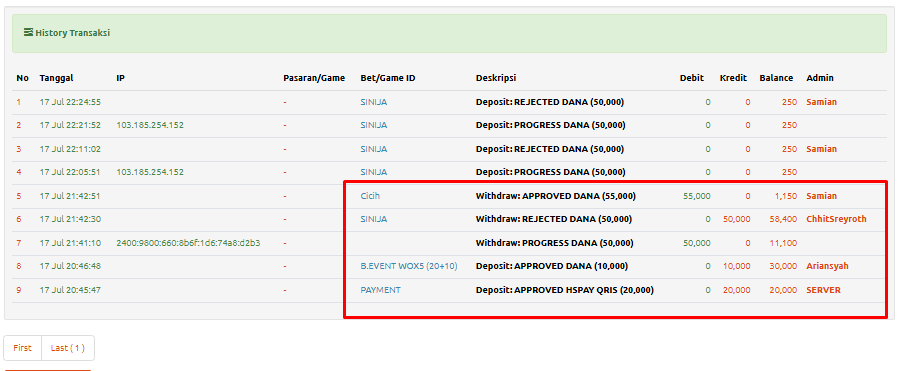Click admin Samian in row 1
Viewport: 901px width, 371px height.
(822, 102)
